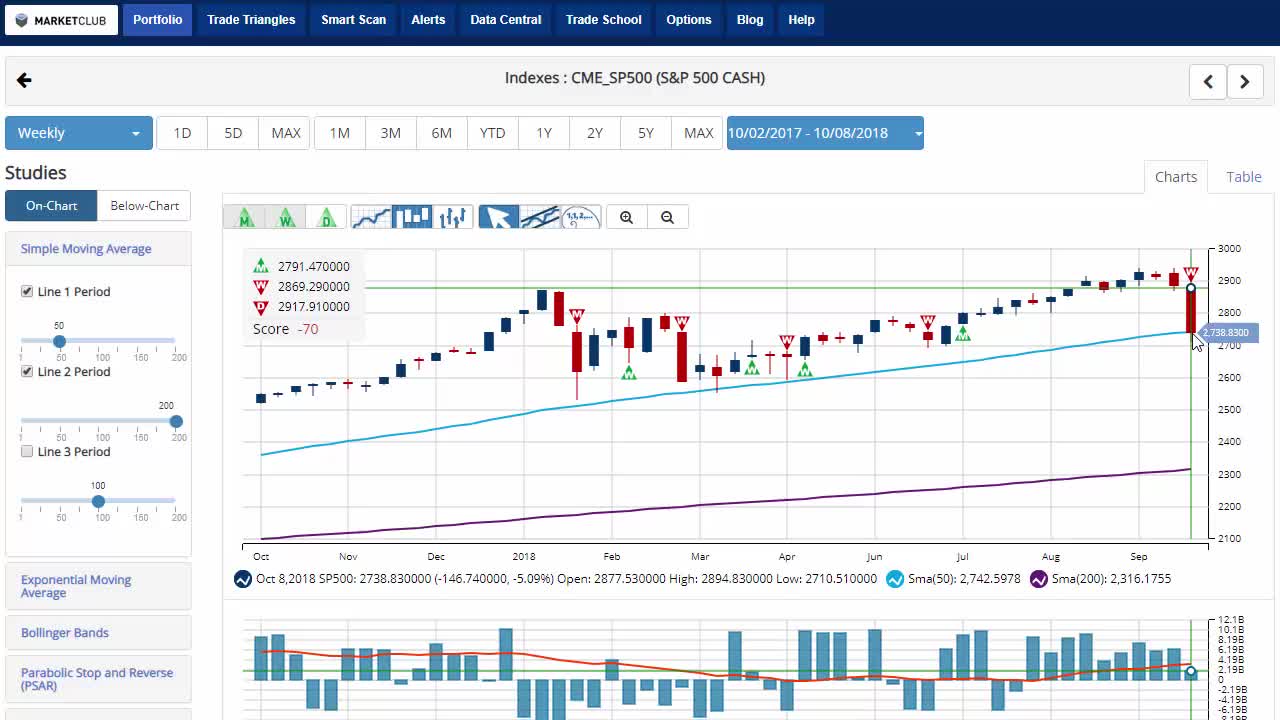The height and width of the screenshot is (720, 1280).
Task: Open the Portfolio menu
Action: click(158, 20)
